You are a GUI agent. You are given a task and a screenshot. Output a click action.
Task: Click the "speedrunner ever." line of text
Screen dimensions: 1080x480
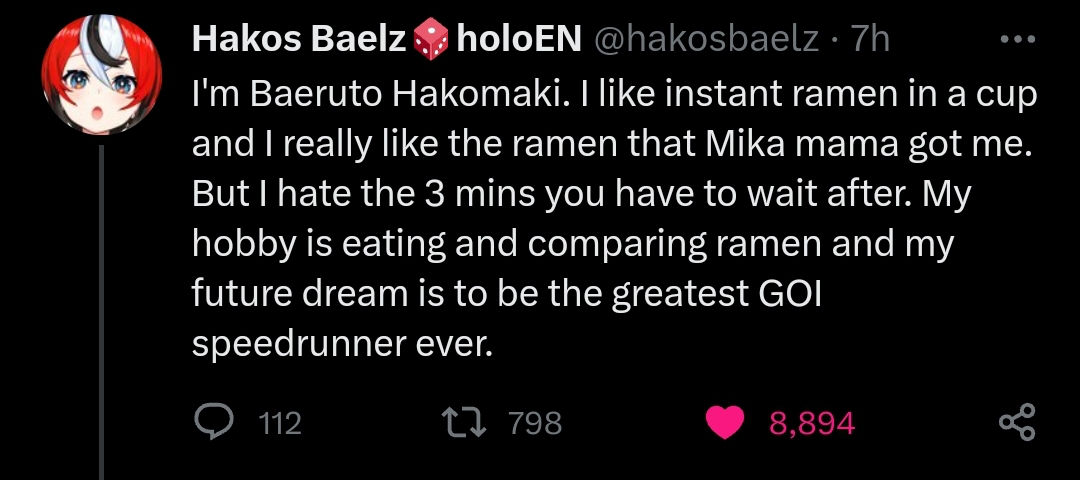pos(343,344)
